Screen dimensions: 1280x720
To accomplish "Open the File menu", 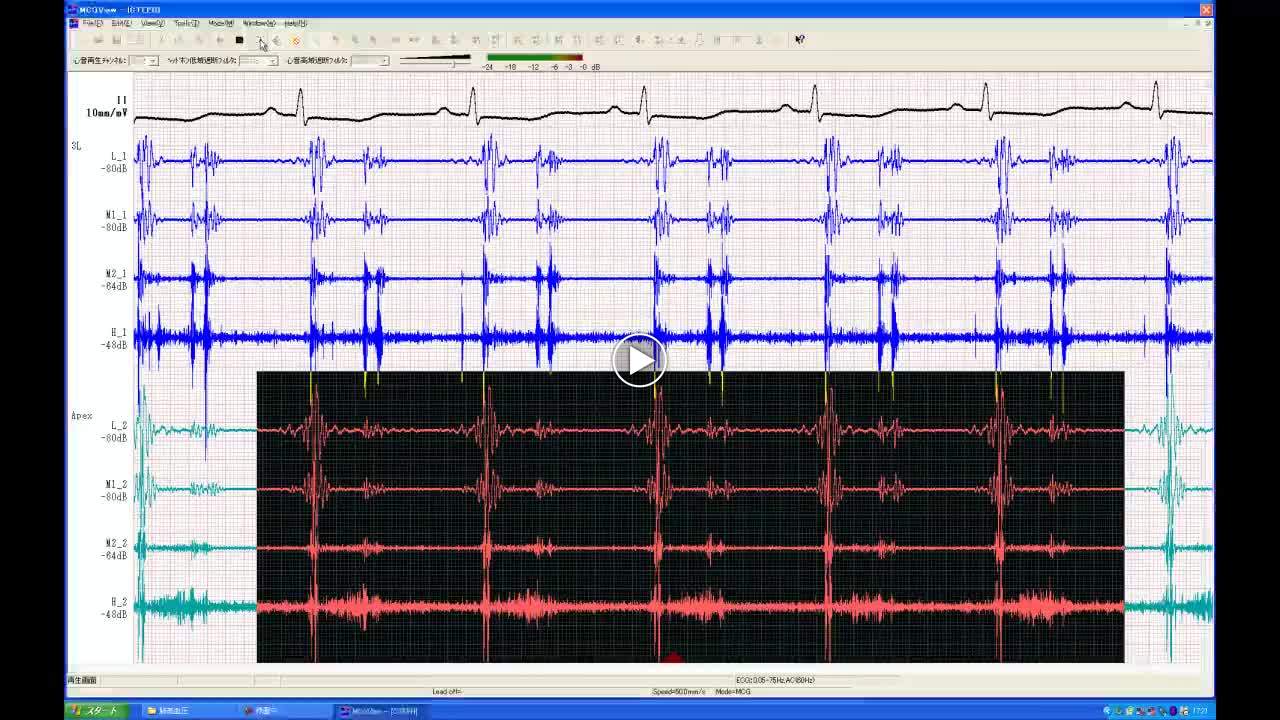I will tap(92, 23).
